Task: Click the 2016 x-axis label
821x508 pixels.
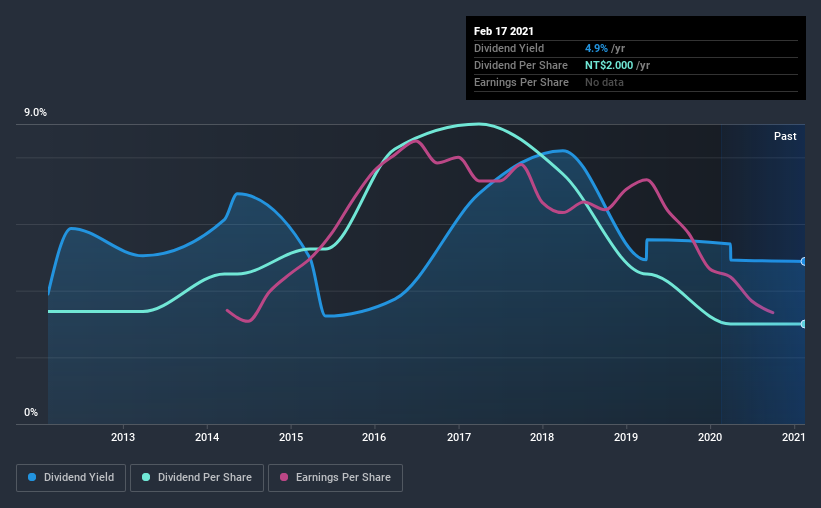Action: pyautogui.click(x=374, y=437)
